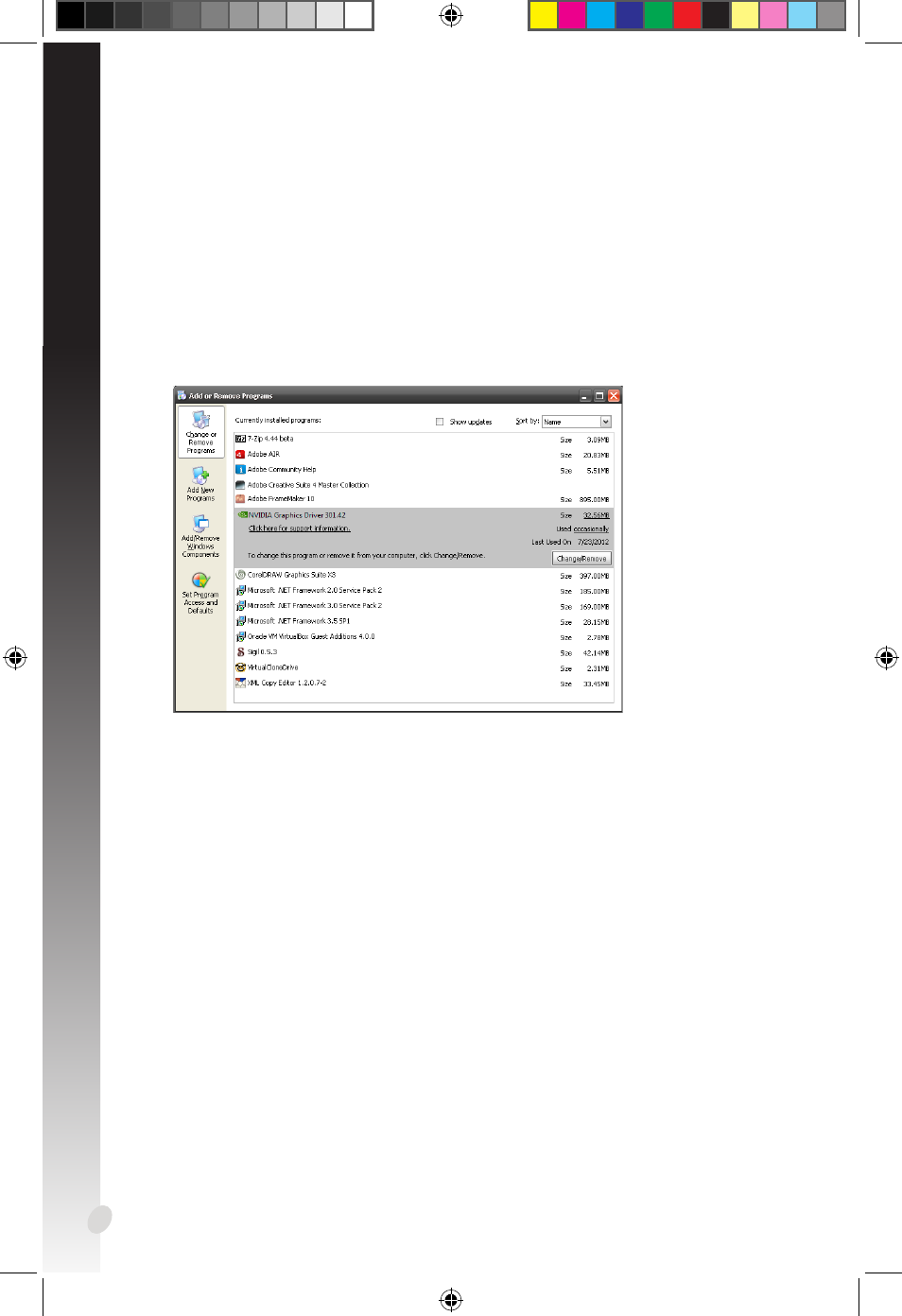
Task: Click the 33.45MB size value
Action: pyautogui.click(x=596, y=684)
